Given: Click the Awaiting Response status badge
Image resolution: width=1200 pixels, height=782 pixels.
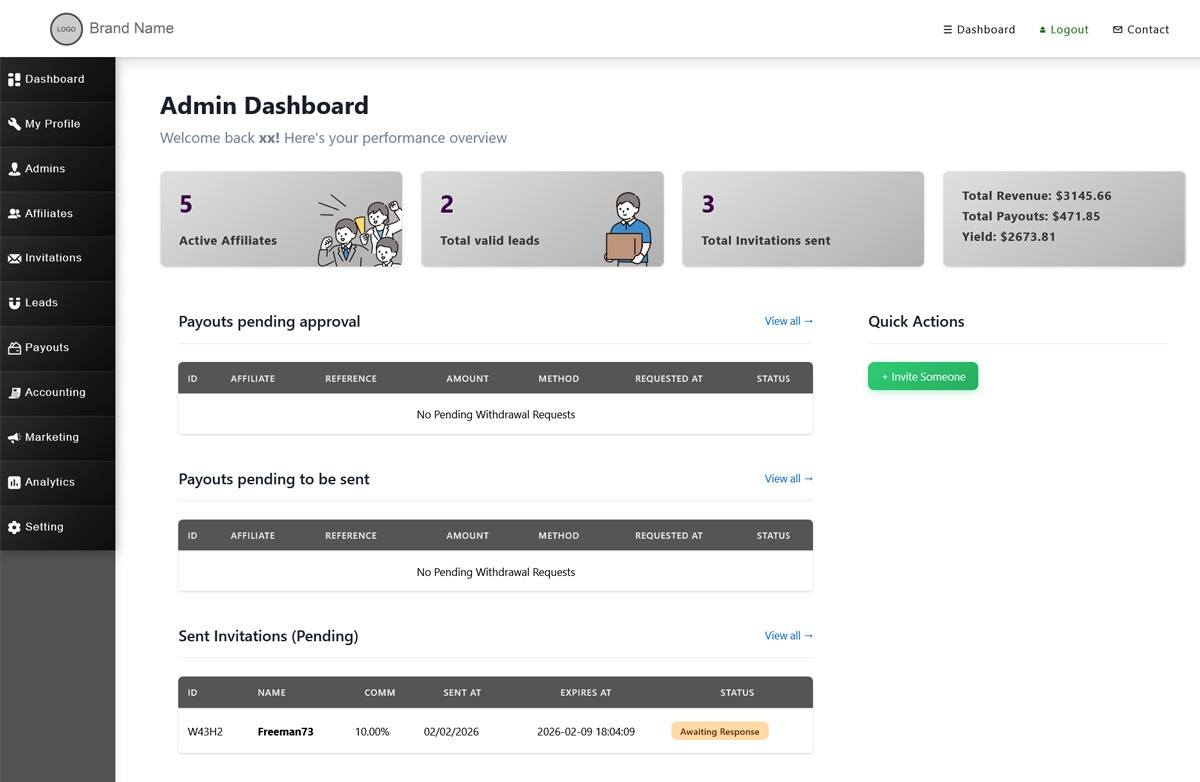Looking at the screenshot, I should 719,731.
